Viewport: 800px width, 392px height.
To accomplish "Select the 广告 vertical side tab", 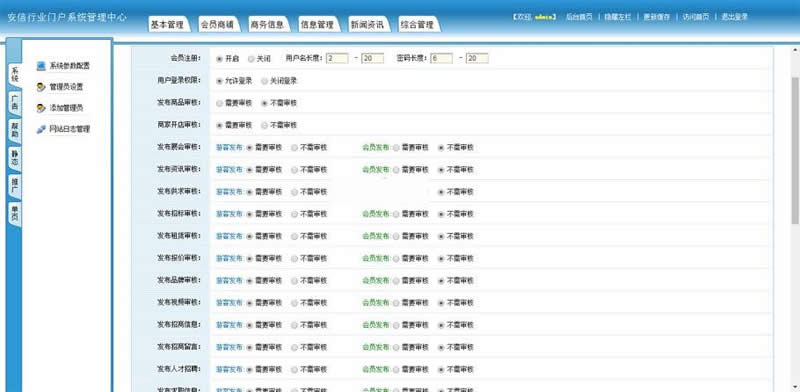I will pos(15,103).
